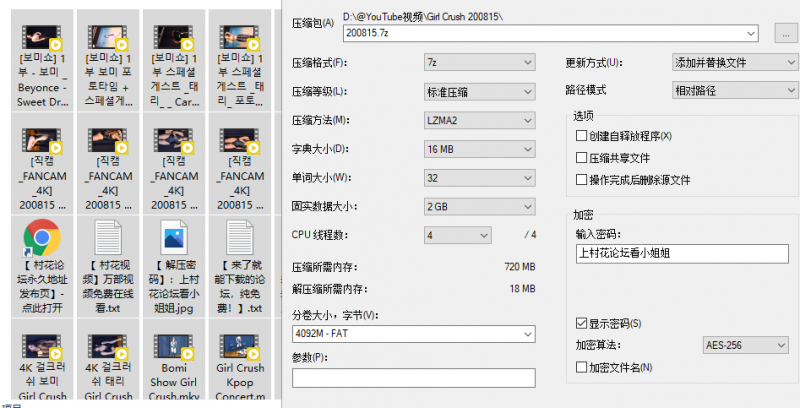Enable 加密文件名 checkbox
The image size is (800, 408).
582,367
